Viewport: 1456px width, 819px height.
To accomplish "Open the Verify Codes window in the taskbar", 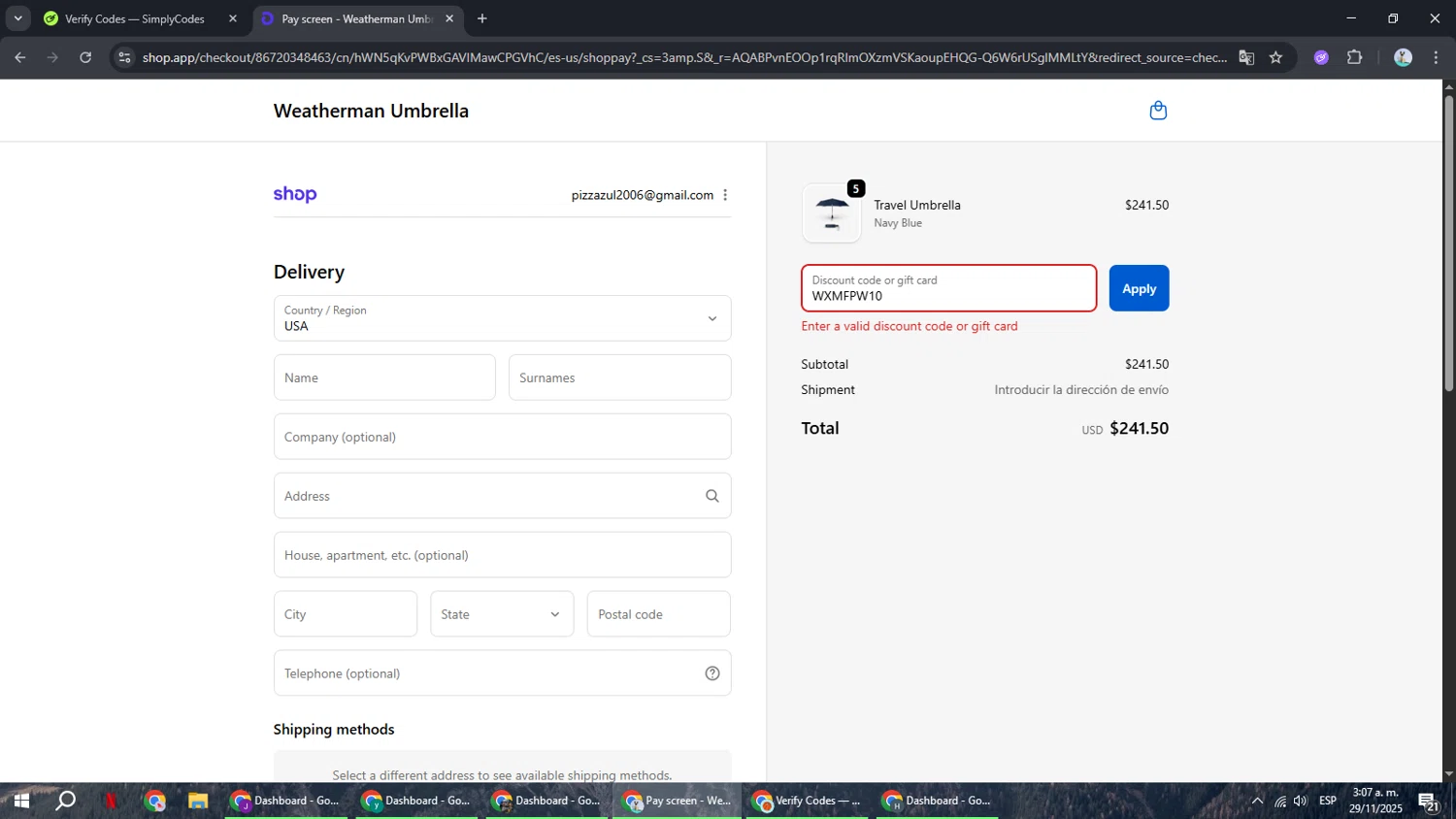I will point(808,801).
